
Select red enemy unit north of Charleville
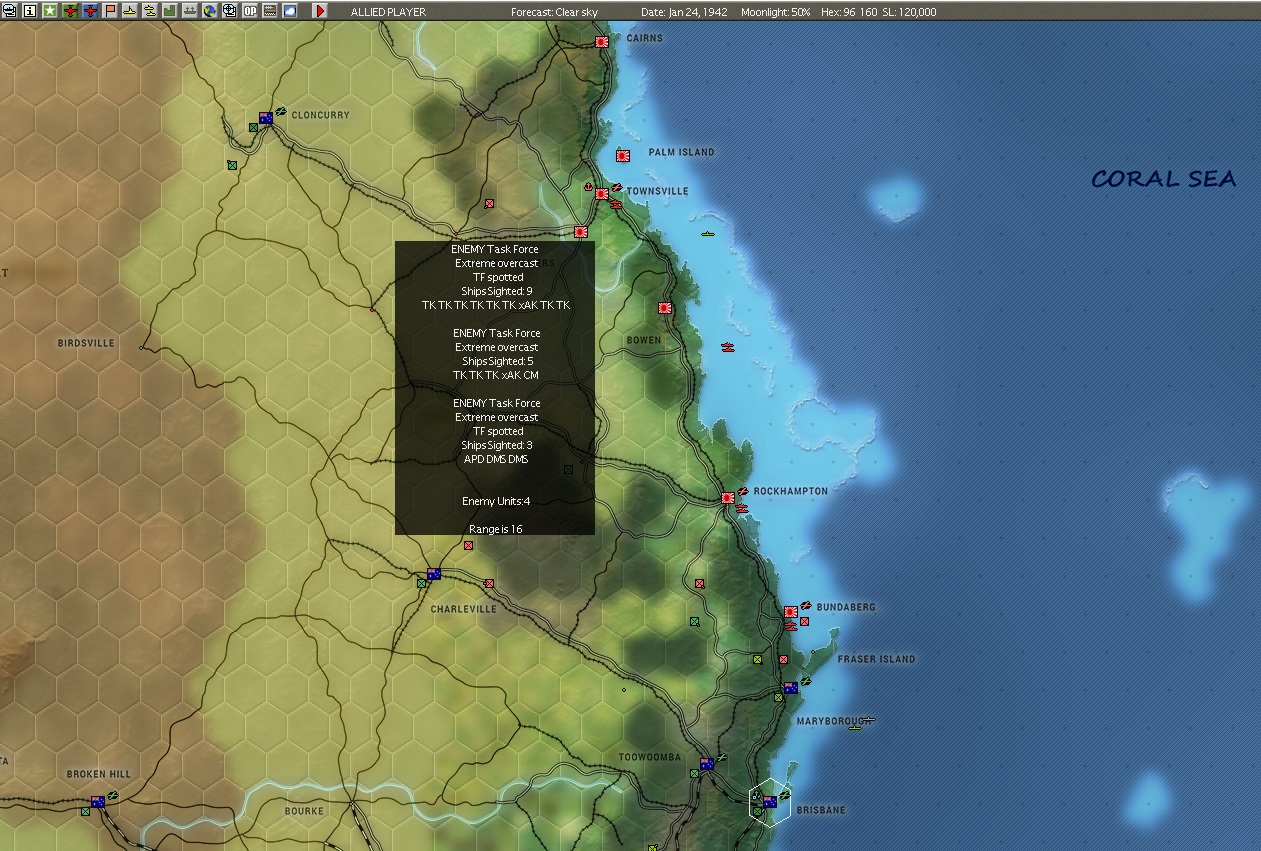(468, 545)
